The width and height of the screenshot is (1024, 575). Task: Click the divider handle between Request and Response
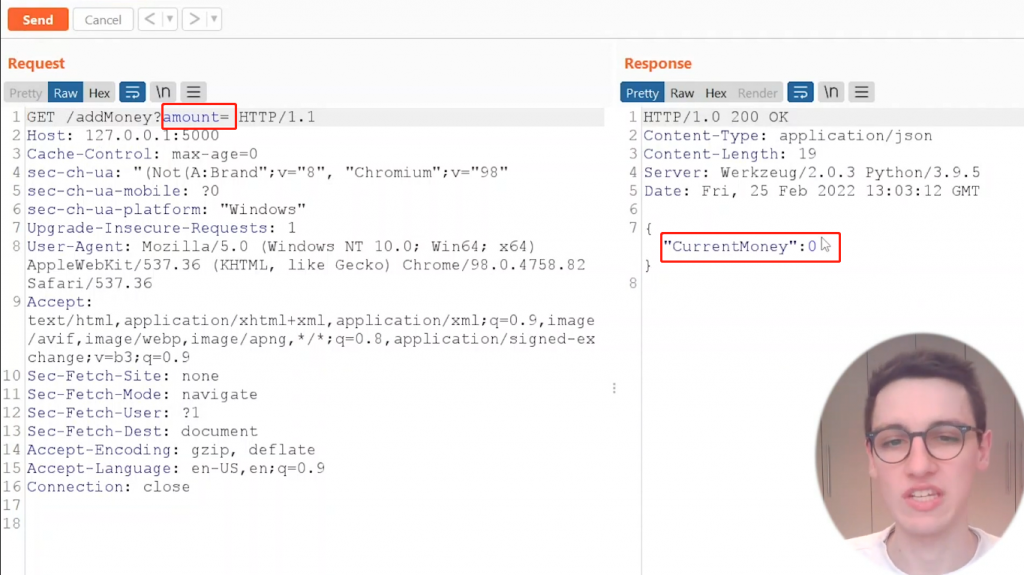pyautogui.click(x=614, y=388)
